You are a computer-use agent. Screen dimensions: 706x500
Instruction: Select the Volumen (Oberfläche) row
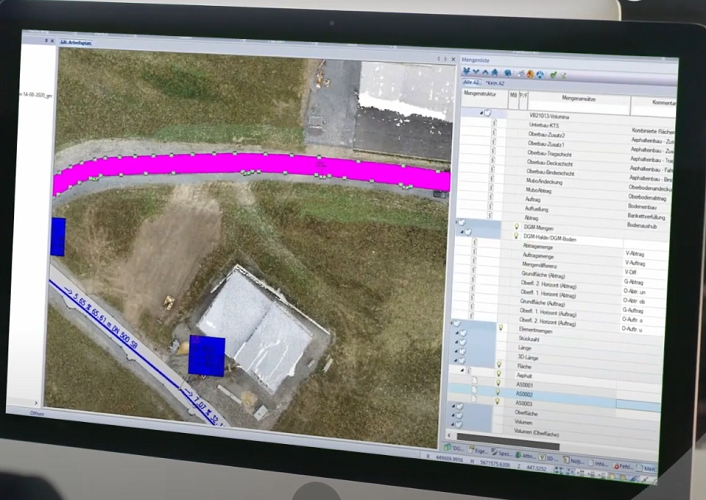(x=554, y=433)
